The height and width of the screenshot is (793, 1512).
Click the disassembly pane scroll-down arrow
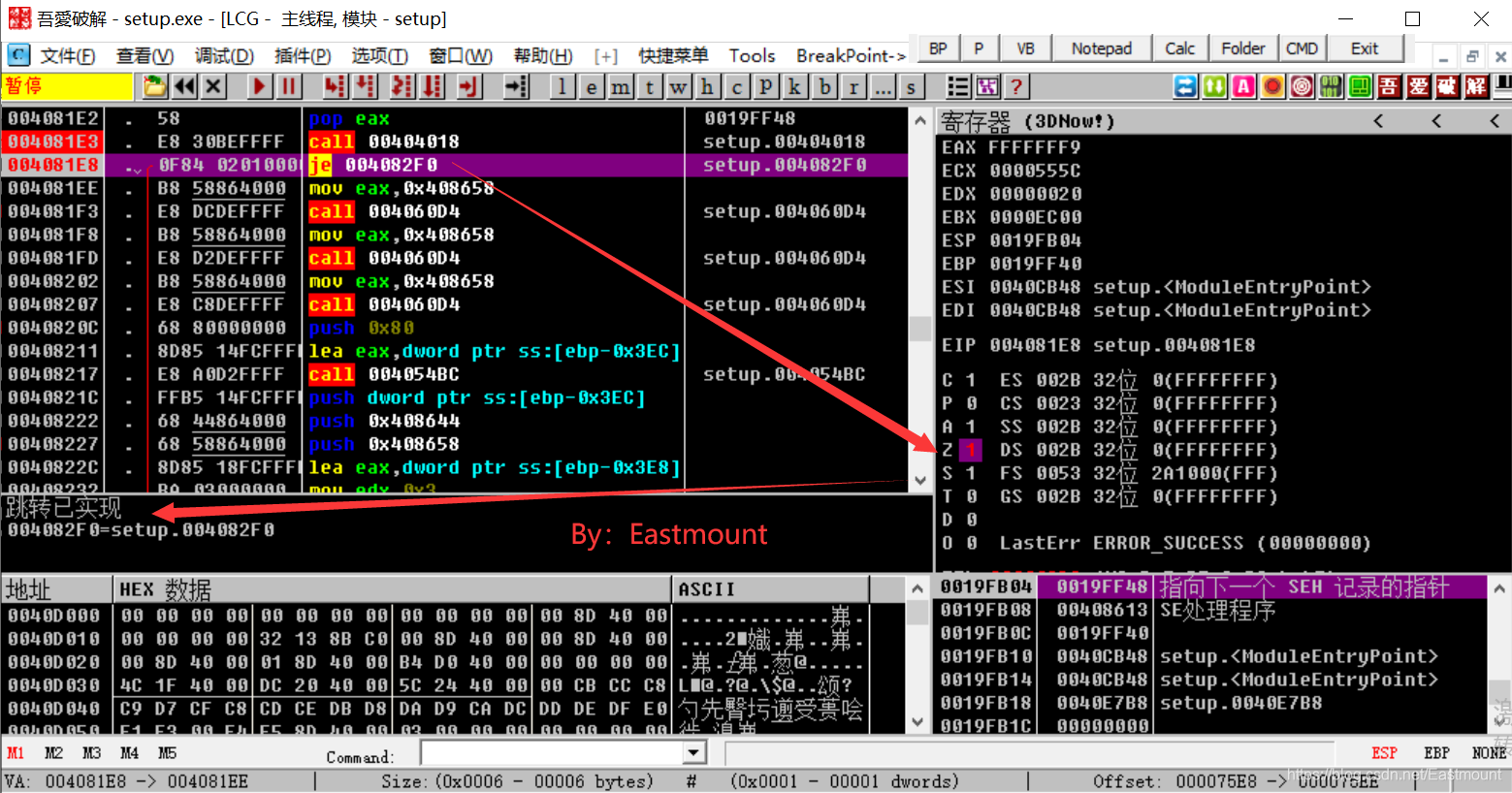(920, 480)
